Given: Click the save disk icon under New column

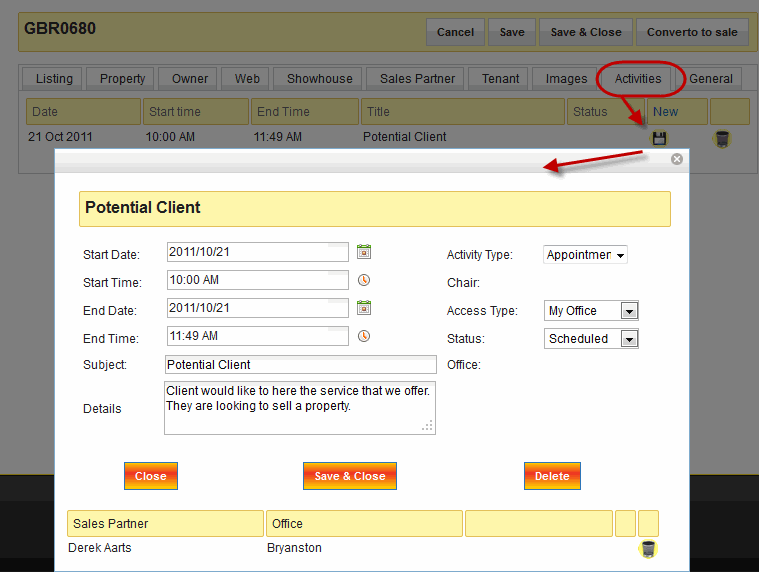Looking at the screenshot, I should tap(659, 138).
